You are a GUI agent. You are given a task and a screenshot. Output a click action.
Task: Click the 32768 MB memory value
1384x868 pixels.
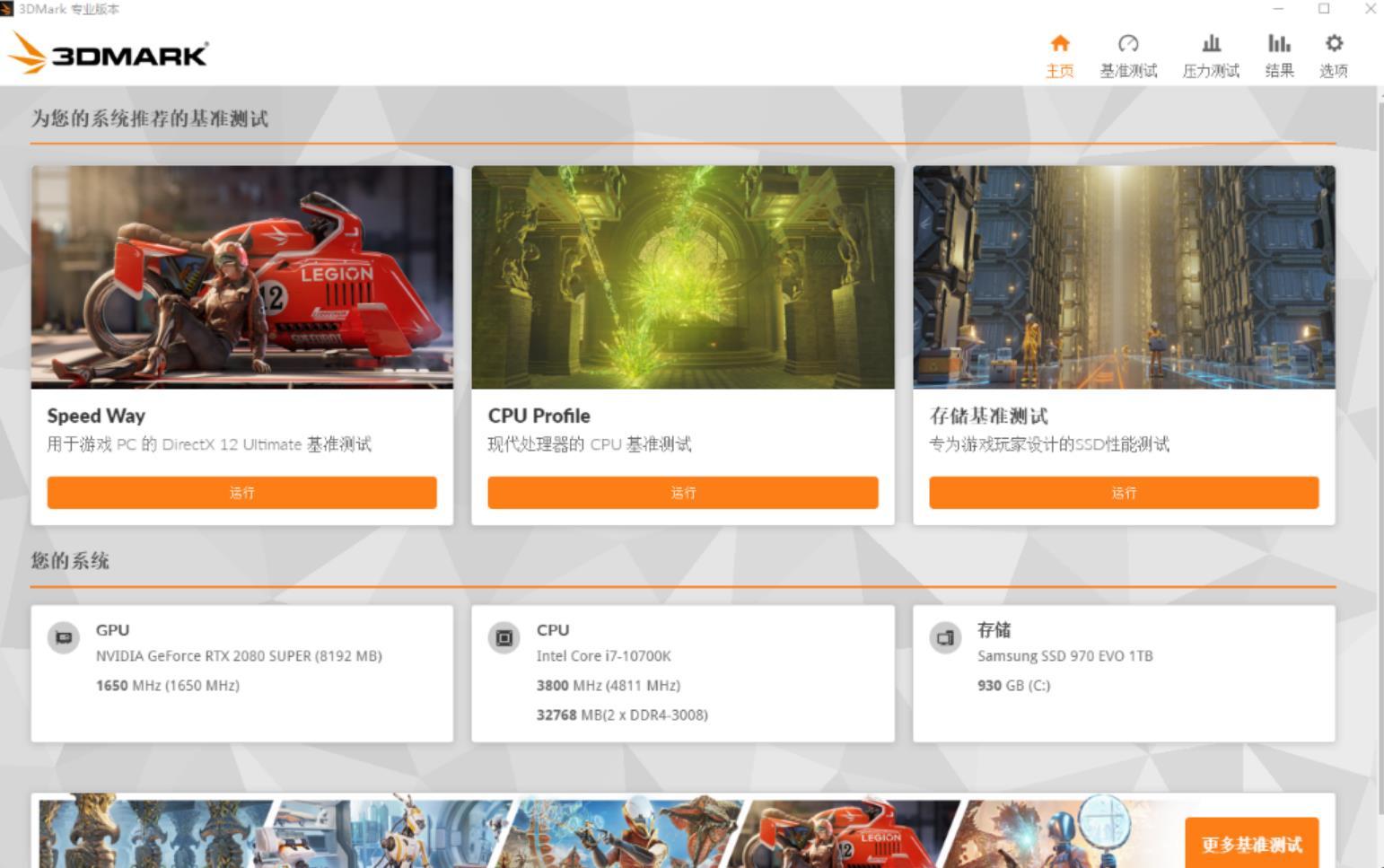[622, 715]
